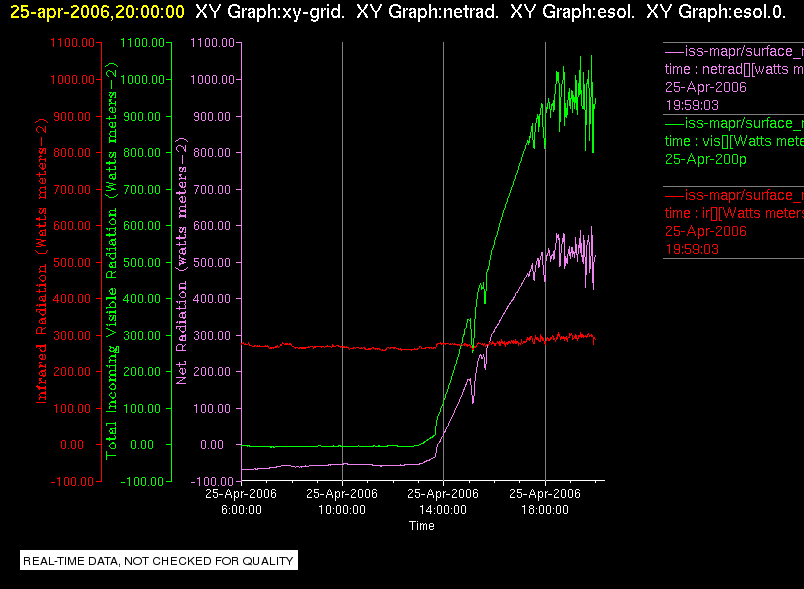
Task: Click 900.00 on the green visible axis
Action: (143, 116)
